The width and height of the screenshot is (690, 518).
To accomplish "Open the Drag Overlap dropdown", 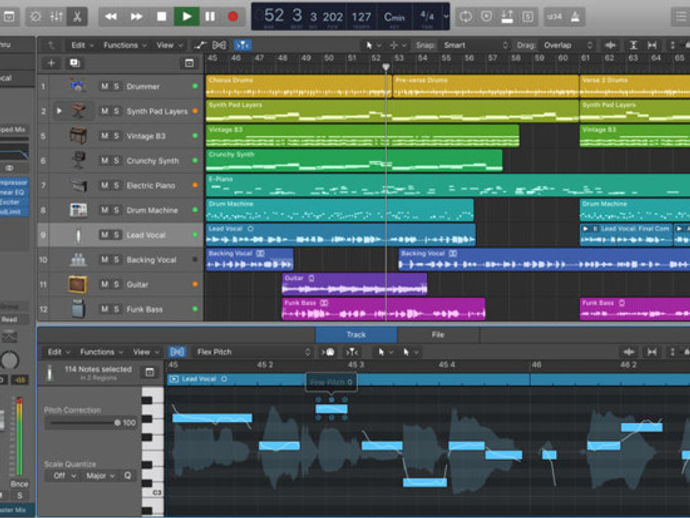I will click(559, 45).
